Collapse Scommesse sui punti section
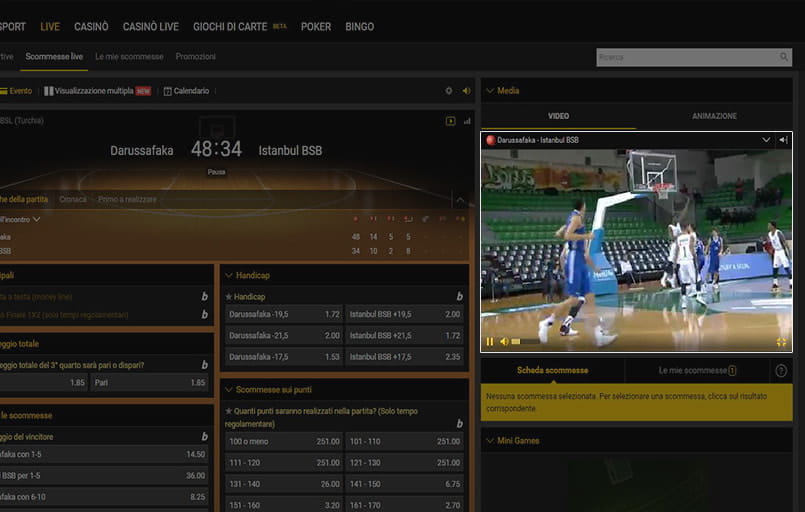This screenshot has width=805, height=512. point(229,390)
